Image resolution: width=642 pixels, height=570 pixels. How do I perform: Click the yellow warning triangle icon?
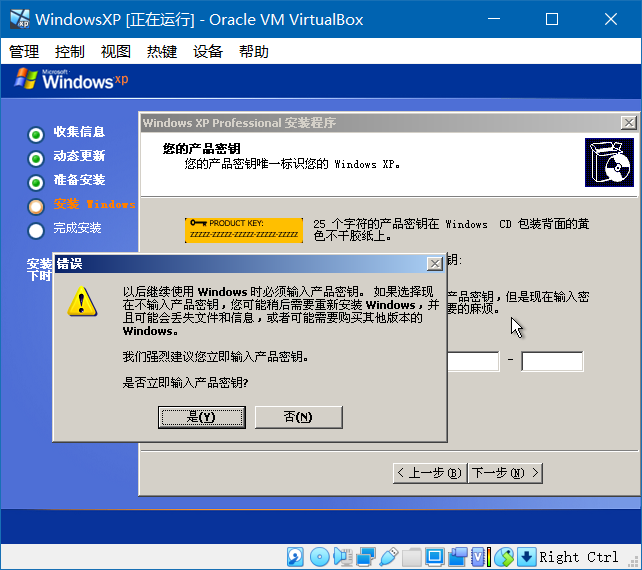pyautogui.click(x=82, y=302)
